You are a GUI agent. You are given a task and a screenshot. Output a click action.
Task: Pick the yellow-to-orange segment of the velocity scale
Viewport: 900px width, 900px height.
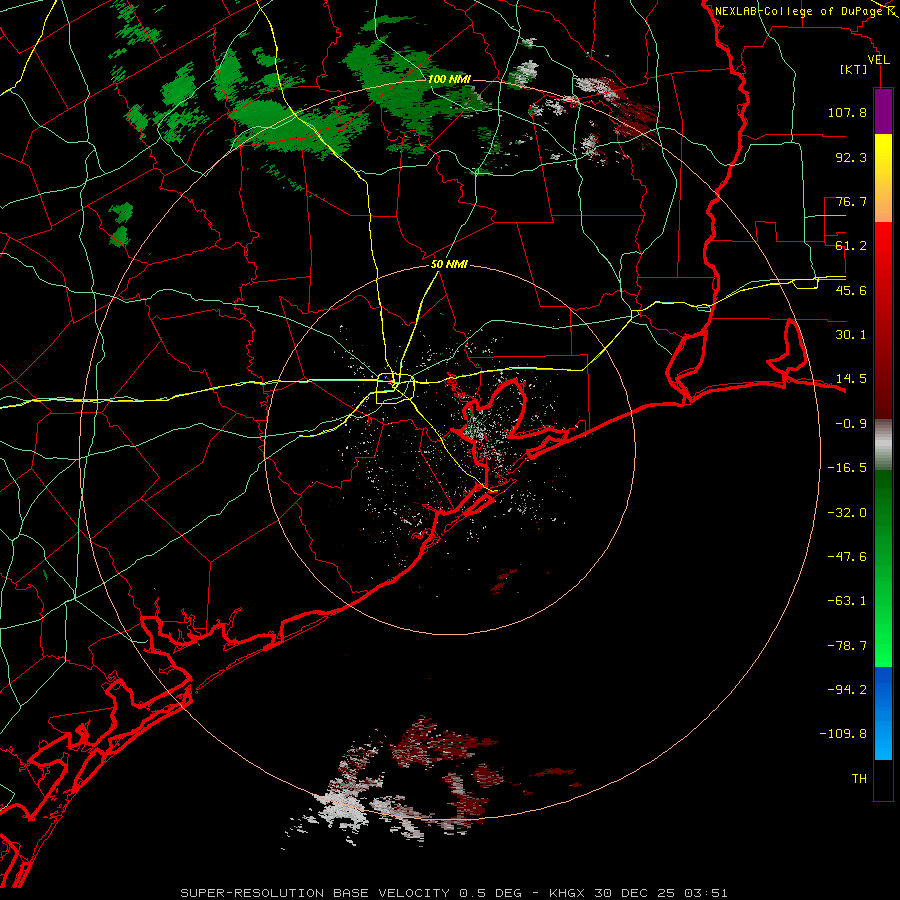click(883, 178)
